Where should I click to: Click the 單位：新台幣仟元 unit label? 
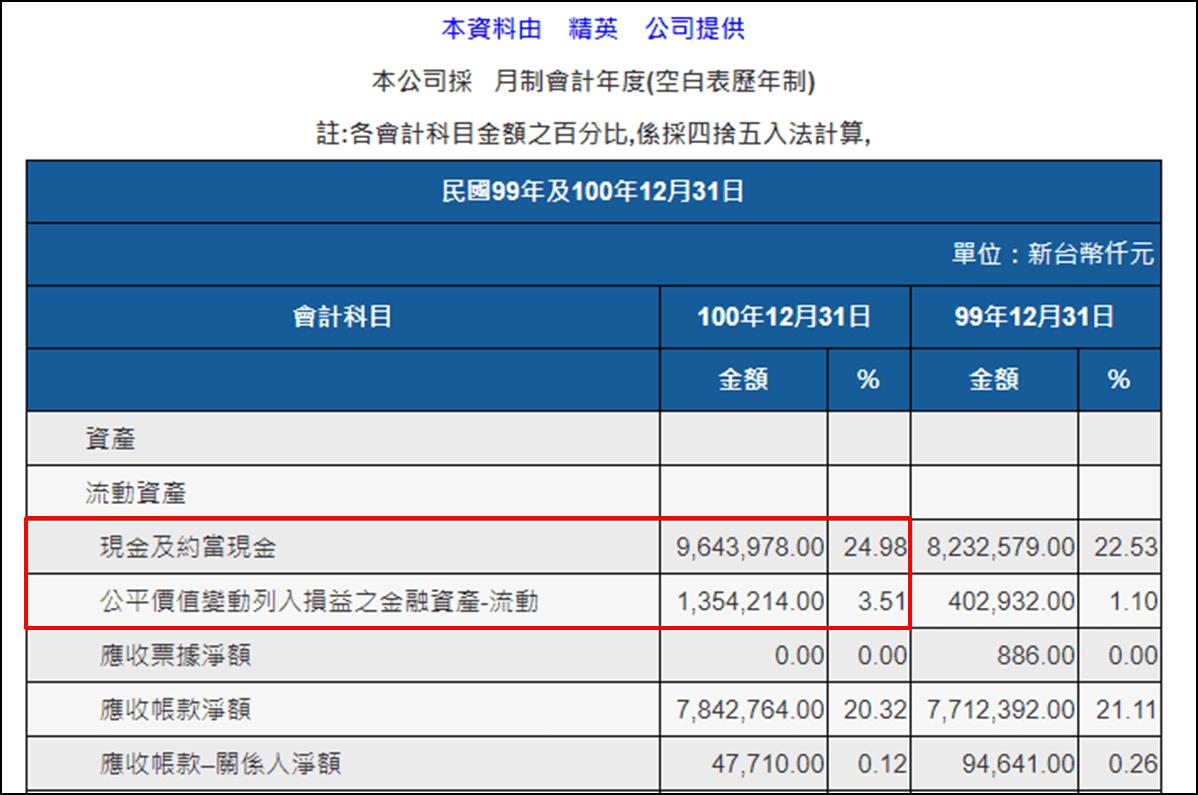pos(1053,254)
